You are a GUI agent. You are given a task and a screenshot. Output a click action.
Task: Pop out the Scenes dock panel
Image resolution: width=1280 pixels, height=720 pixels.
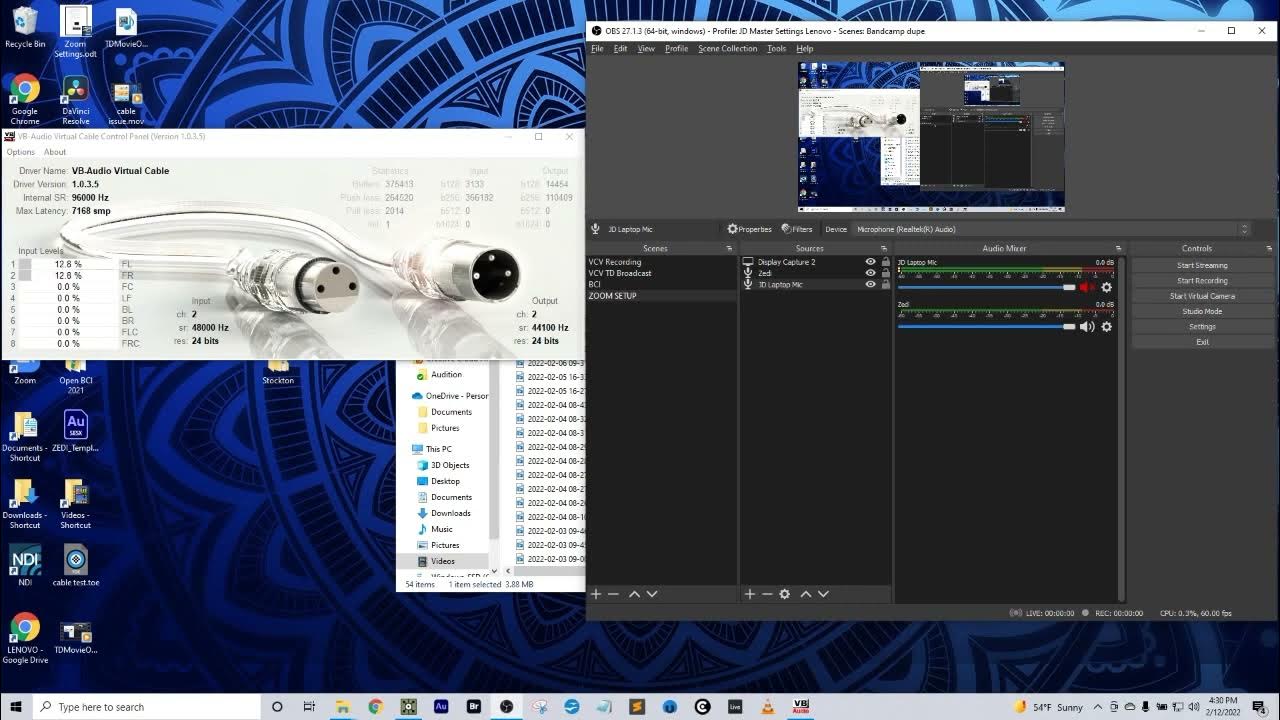pyautogui.click(x=729, y=249)
